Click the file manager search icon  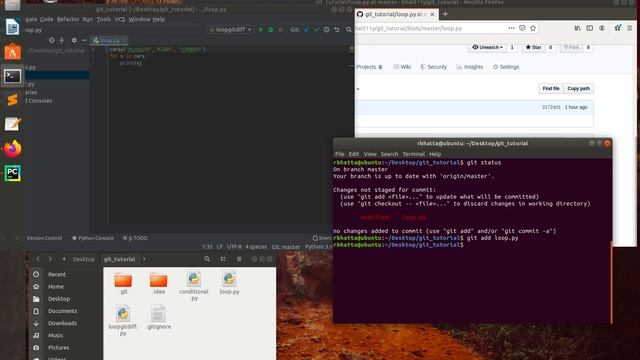207,259
